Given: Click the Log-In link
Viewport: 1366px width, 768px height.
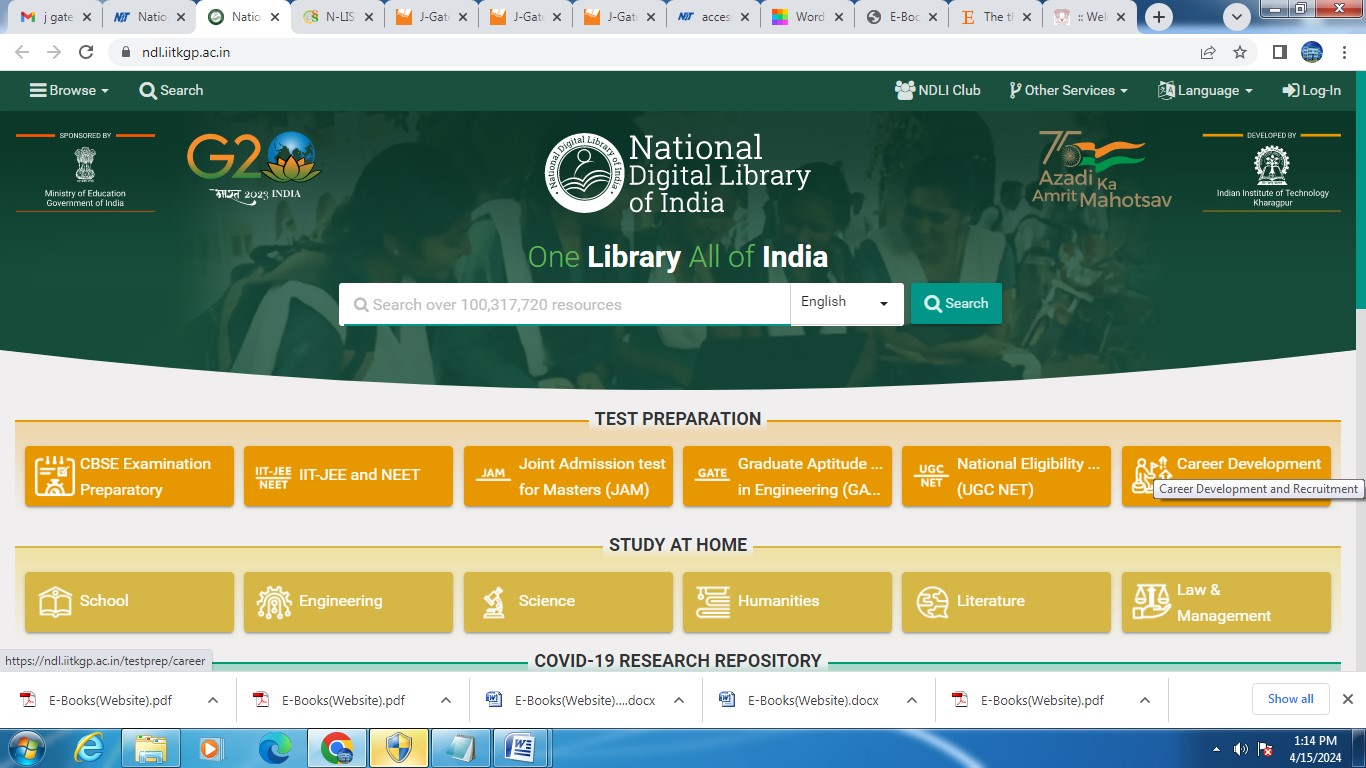Looking at the screenshot, I should pos(1312,90).
